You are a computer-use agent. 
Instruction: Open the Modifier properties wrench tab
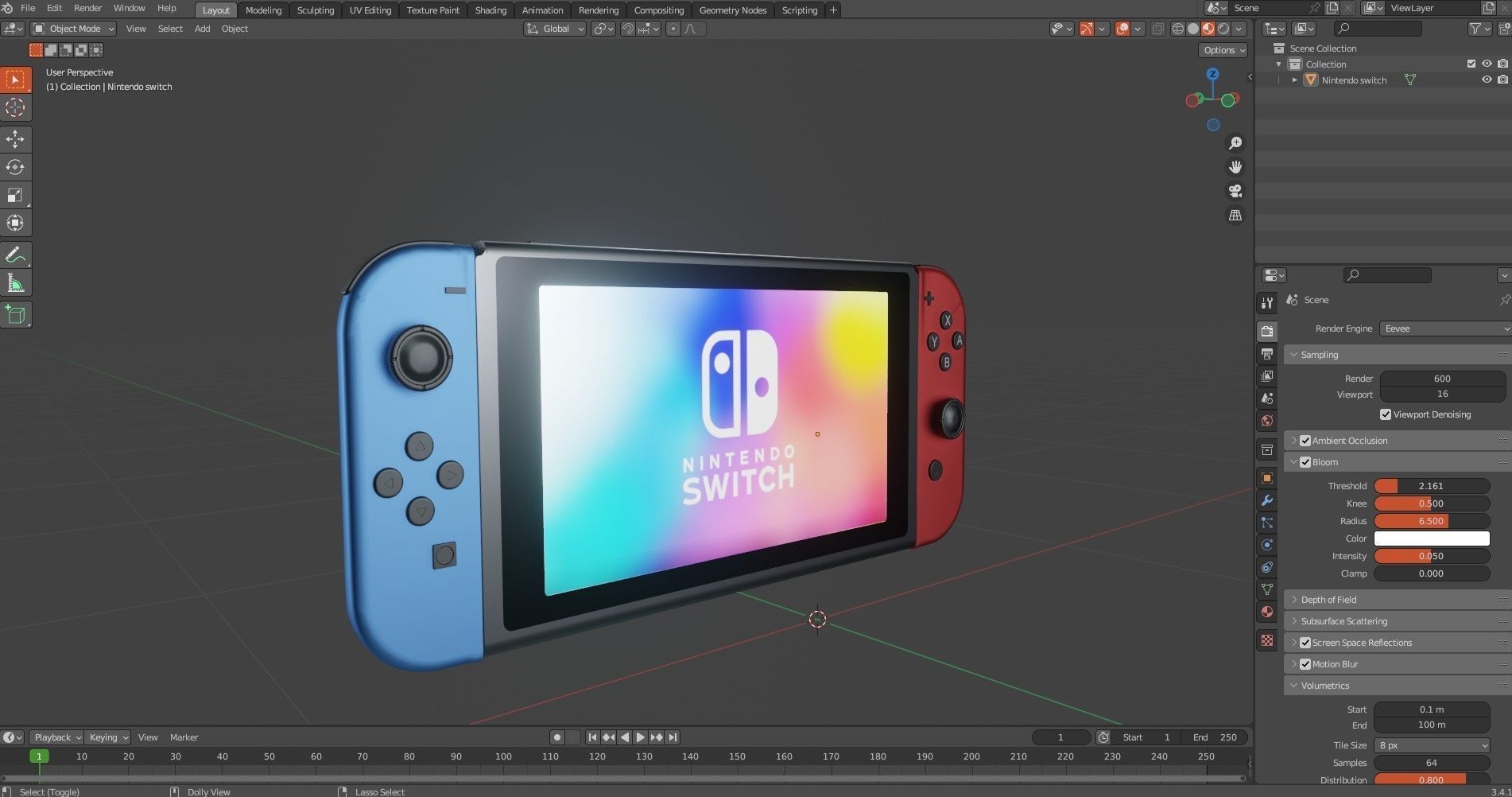click(x=1267, y=500)
